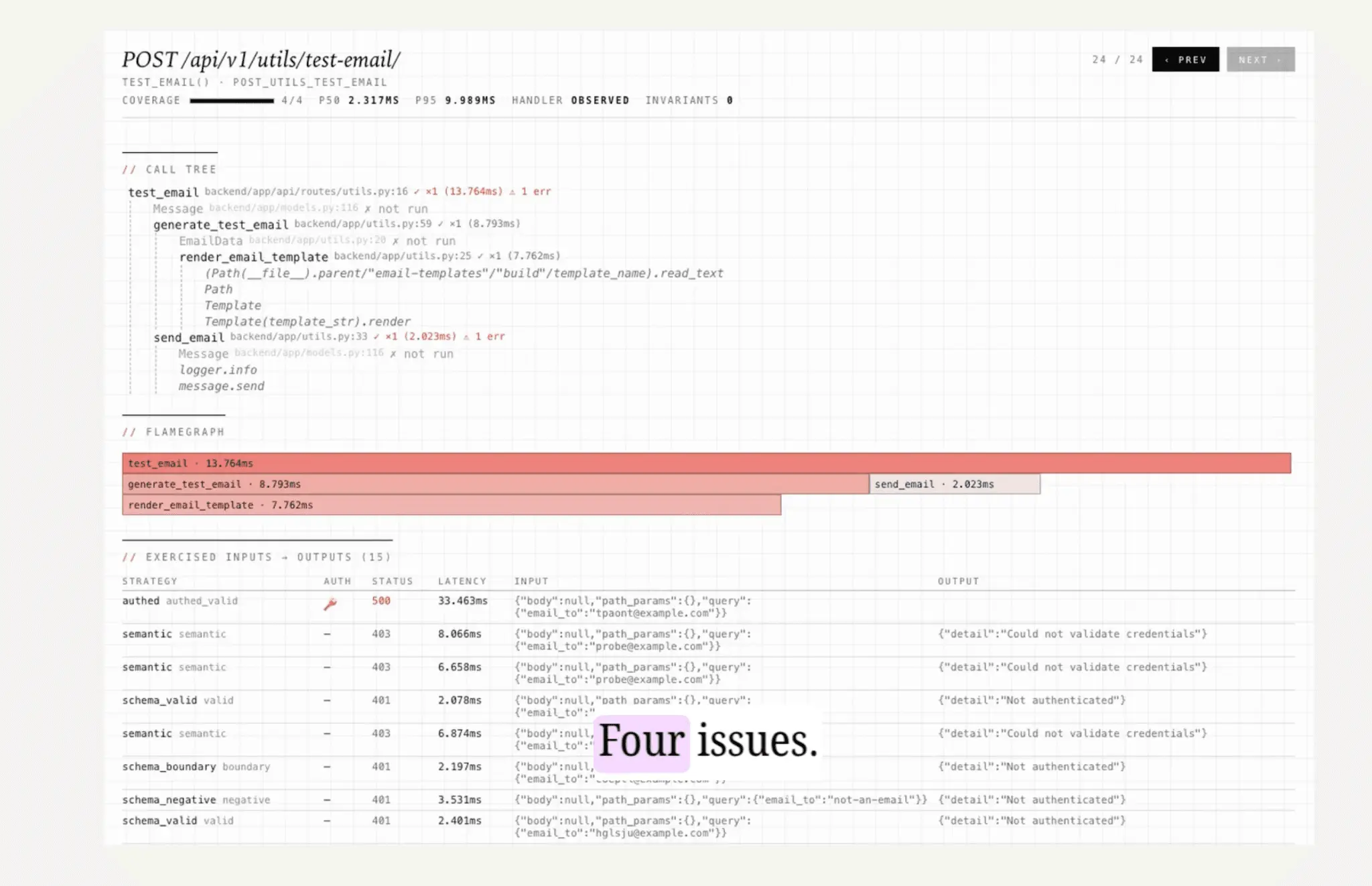
Task: Click the INVARIANTS 0 label
Action: pyautogui.click(x=689, y=101)
